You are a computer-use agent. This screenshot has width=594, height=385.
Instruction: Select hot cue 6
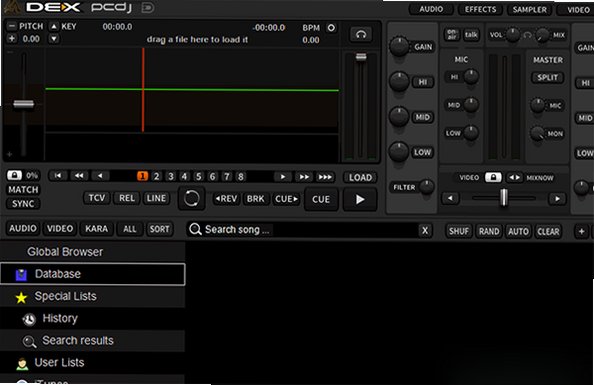tap(213, 176)
